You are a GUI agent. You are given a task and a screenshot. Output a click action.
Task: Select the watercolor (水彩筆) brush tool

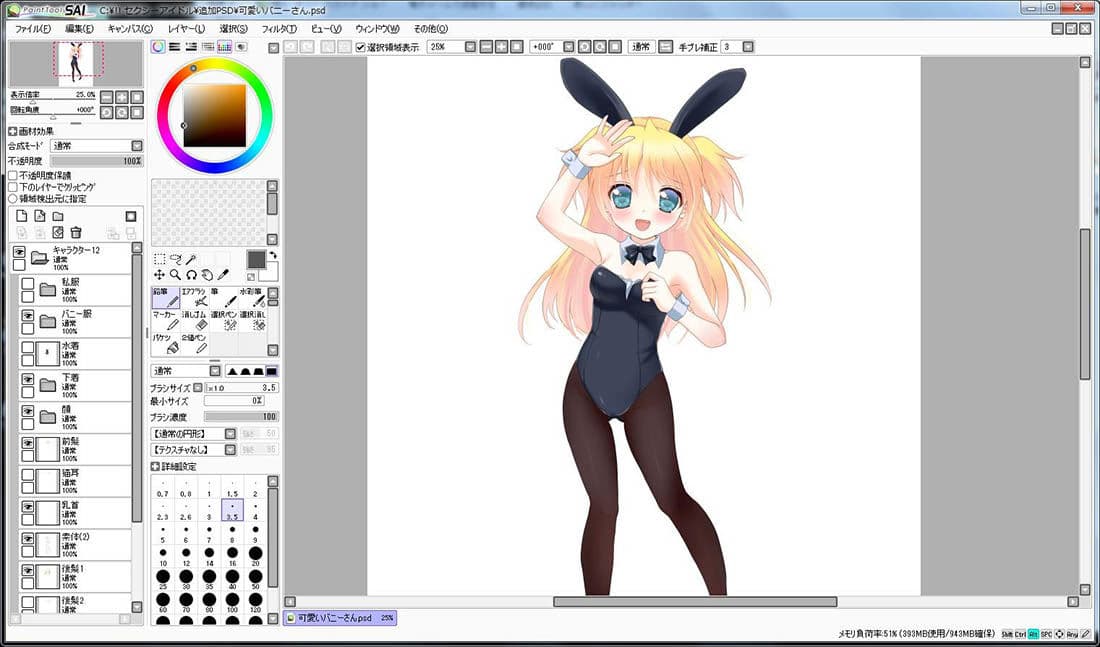click(253, 298)
